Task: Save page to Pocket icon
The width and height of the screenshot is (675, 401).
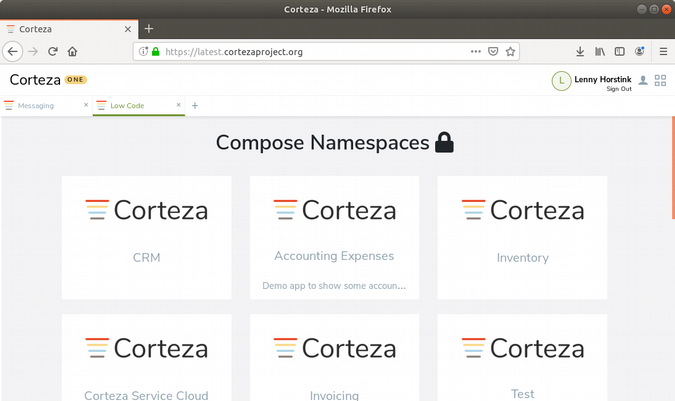Action: point(493,51)
